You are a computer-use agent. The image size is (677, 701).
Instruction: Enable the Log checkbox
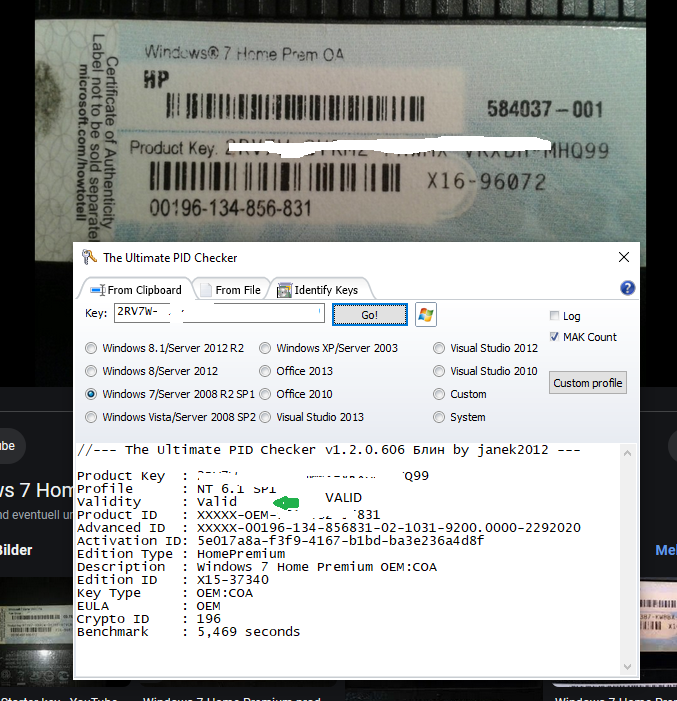(x=554, y=316)
